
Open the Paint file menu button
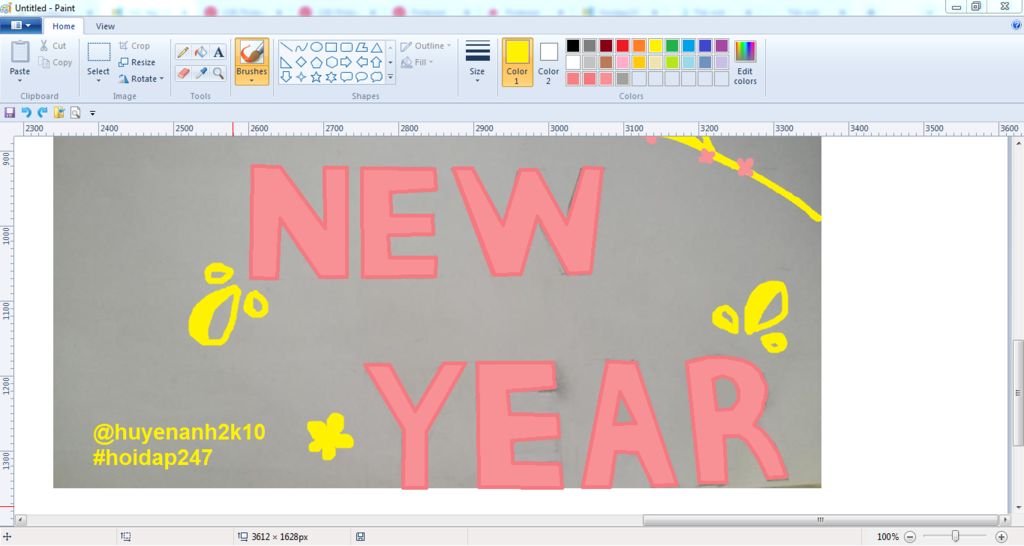point(21,25)
